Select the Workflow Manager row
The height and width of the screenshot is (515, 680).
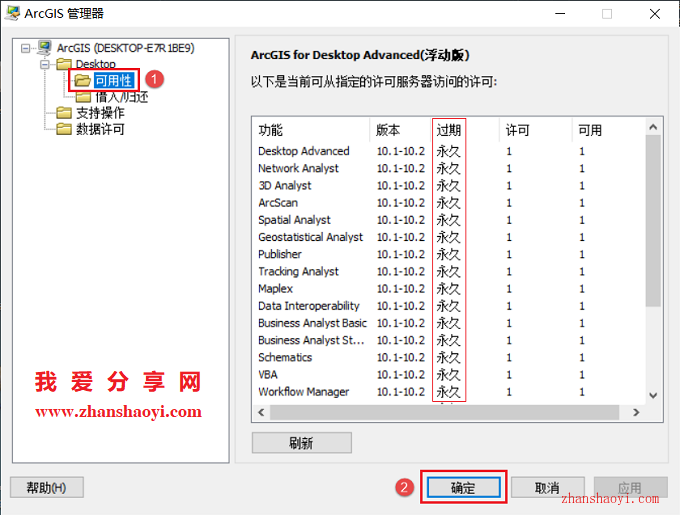(449, 392)
